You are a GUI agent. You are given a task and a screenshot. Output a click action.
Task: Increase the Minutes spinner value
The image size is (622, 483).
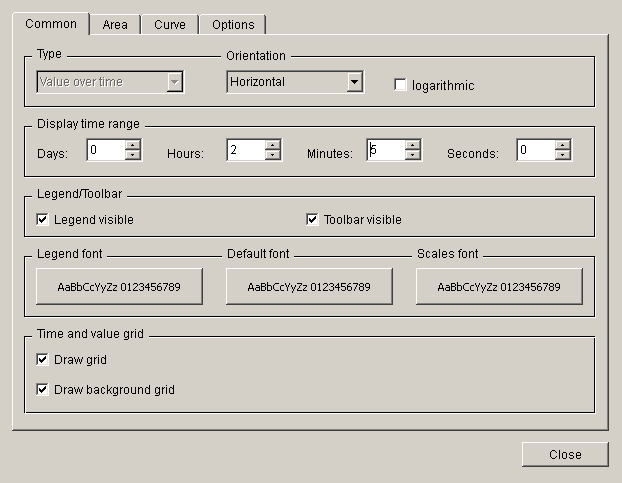(413, 145)
